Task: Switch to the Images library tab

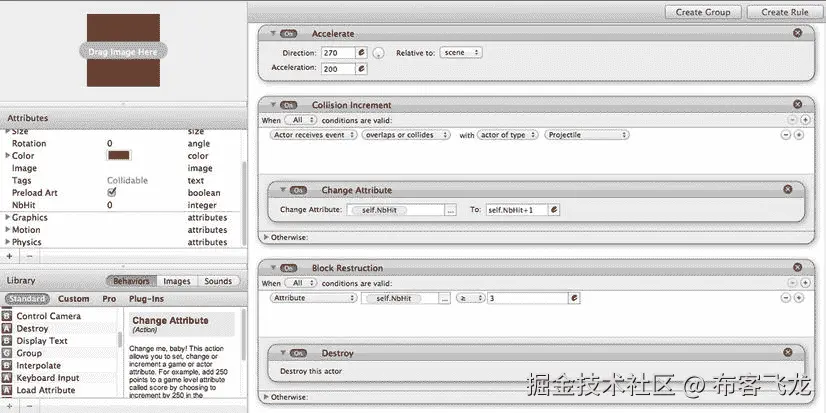Action: coord(176,281)
